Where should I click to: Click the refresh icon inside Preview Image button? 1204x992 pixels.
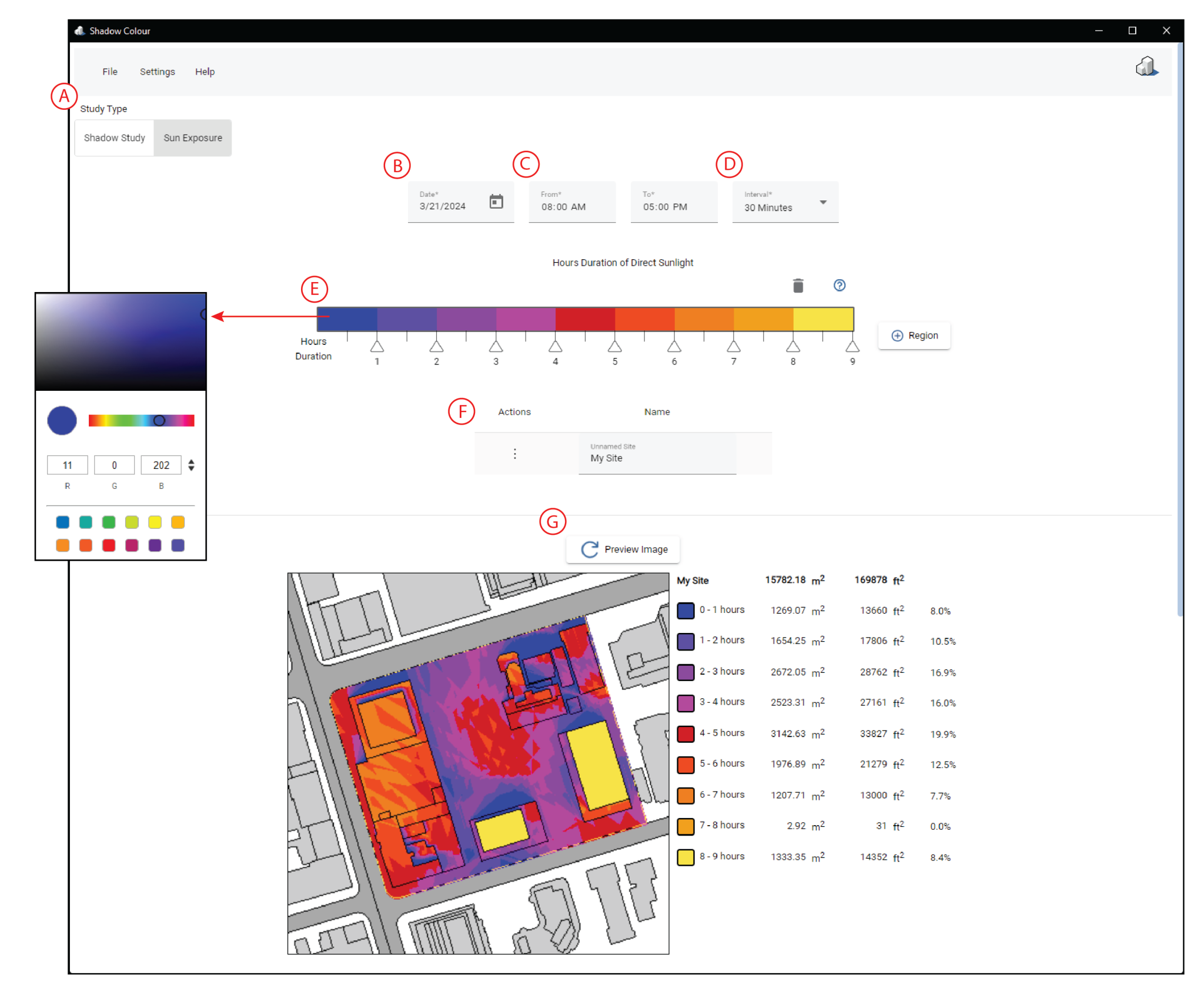click(590, 549)
